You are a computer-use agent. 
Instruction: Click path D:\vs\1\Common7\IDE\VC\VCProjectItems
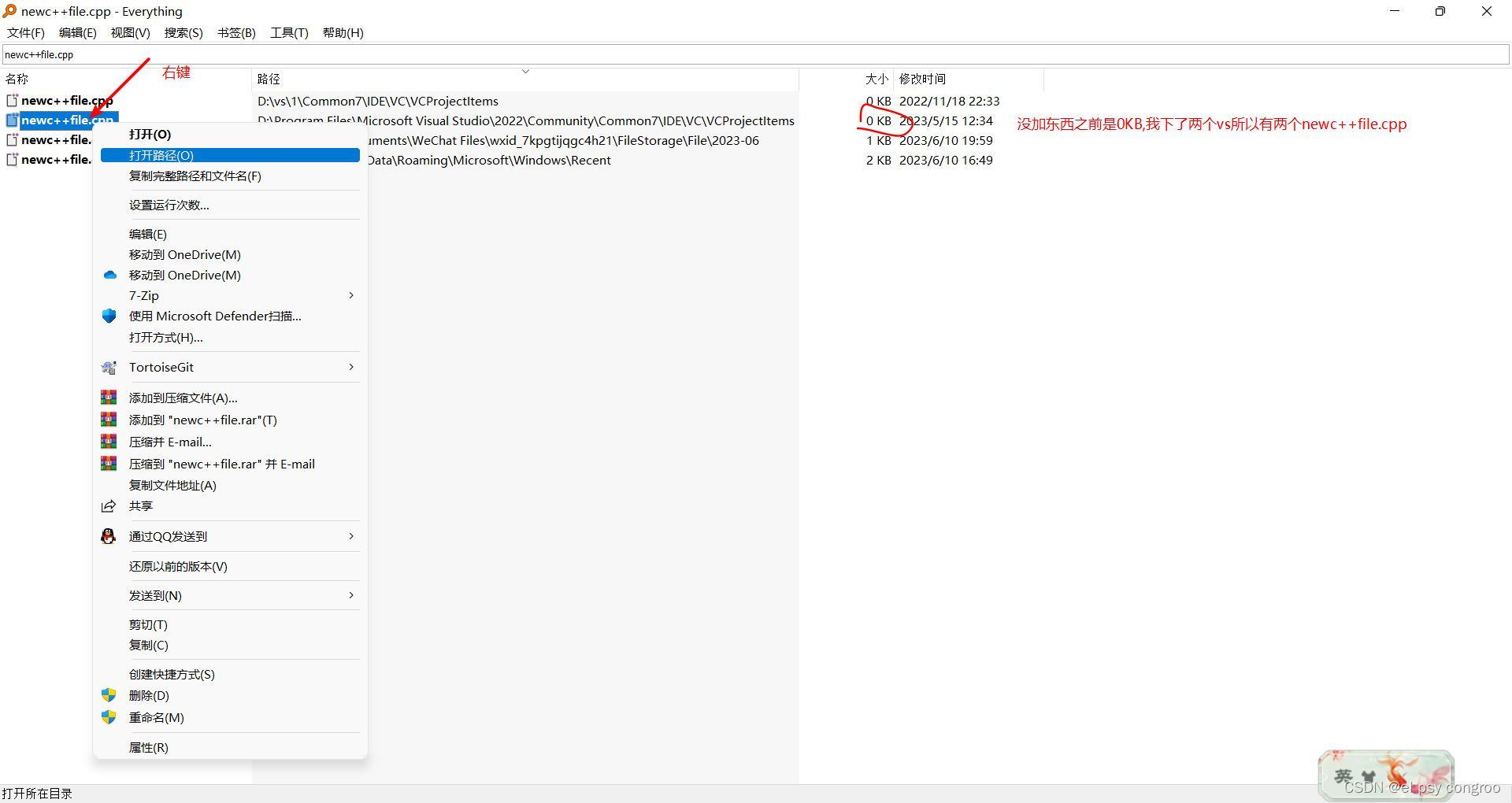click(378, 101)
